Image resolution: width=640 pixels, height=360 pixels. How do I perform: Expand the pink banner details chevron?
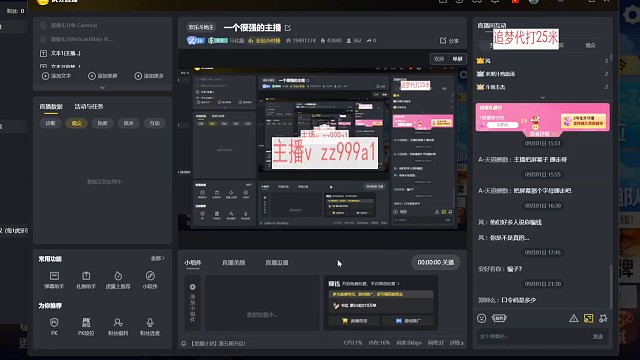[x=554, y=134]
